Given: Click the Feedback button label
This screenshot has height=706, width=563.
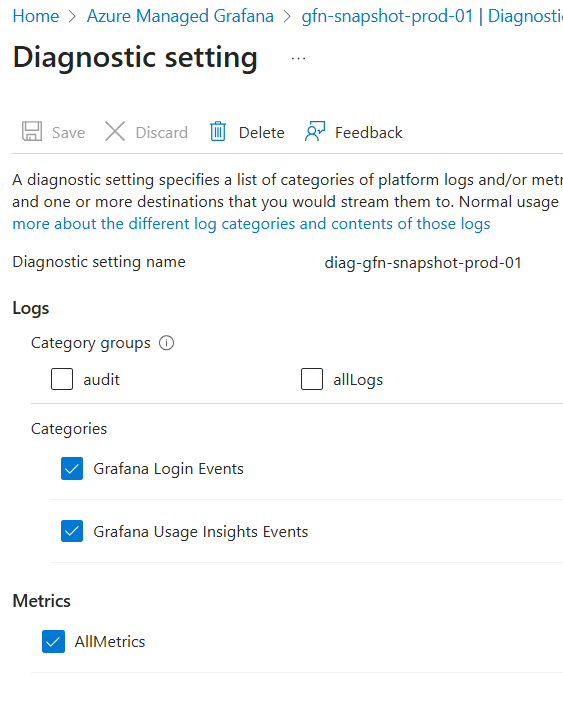Looking at the screenshot, I should click(x=368, y=132).
